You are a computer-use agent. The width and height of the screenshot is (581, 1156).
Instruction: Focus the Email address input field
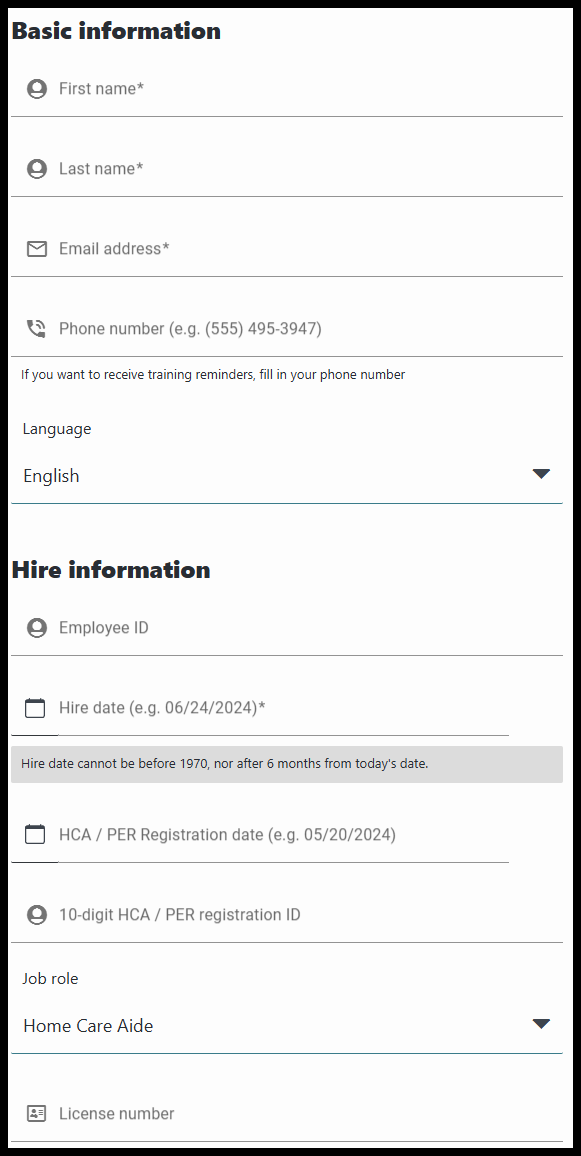(x=310, y=248)
